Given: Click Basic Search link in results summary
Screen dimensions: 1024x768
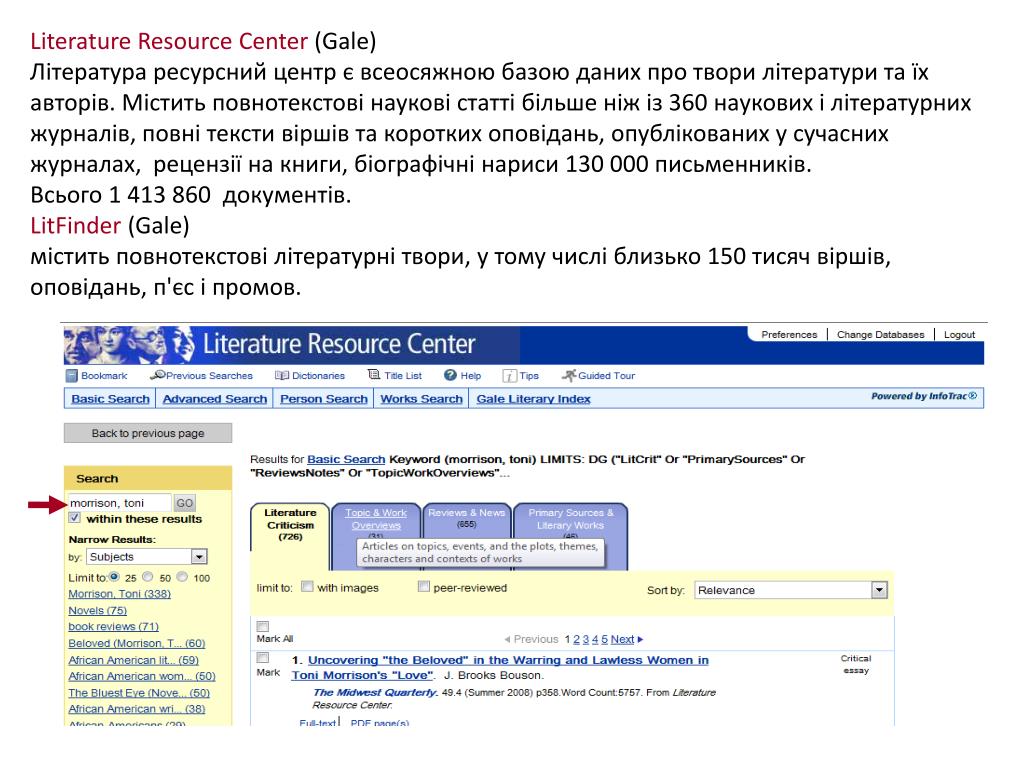Looking at the screenshot, I should [346, 459].
